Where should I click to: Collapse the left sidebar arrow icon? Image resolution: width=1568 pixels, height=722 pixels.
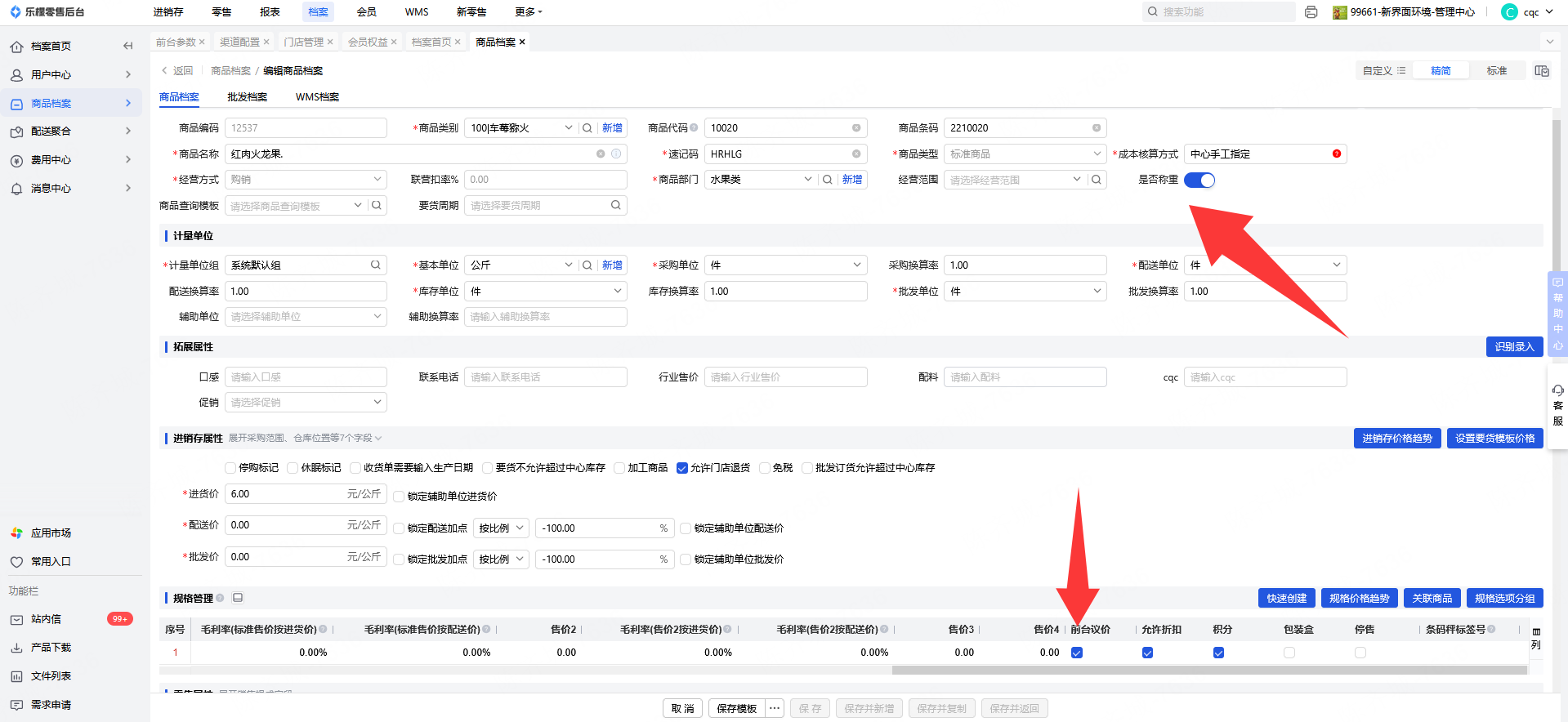coord(127,46)
